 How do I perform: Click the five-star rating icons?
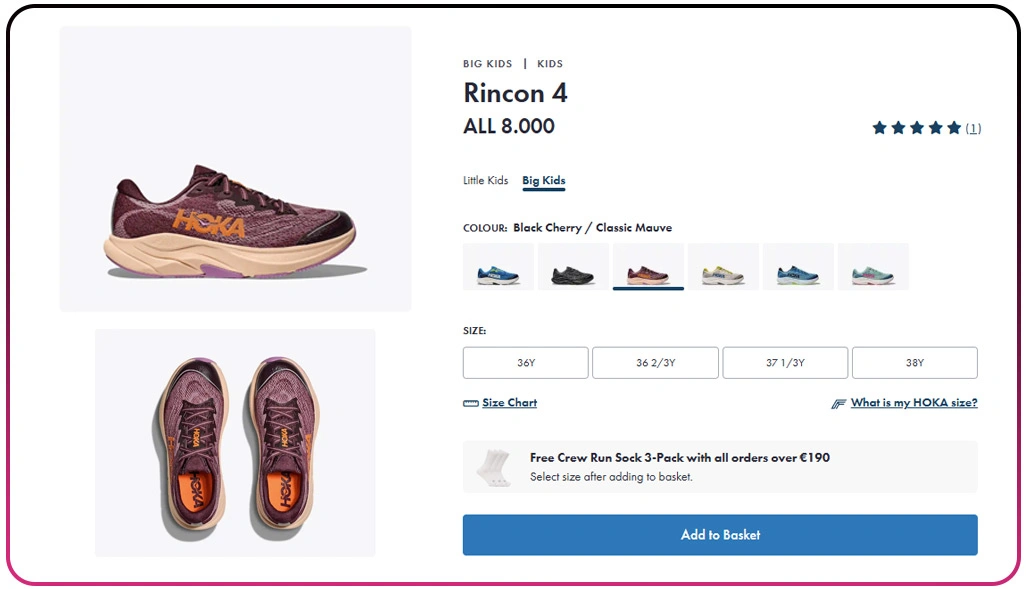(x=916, y=128)
